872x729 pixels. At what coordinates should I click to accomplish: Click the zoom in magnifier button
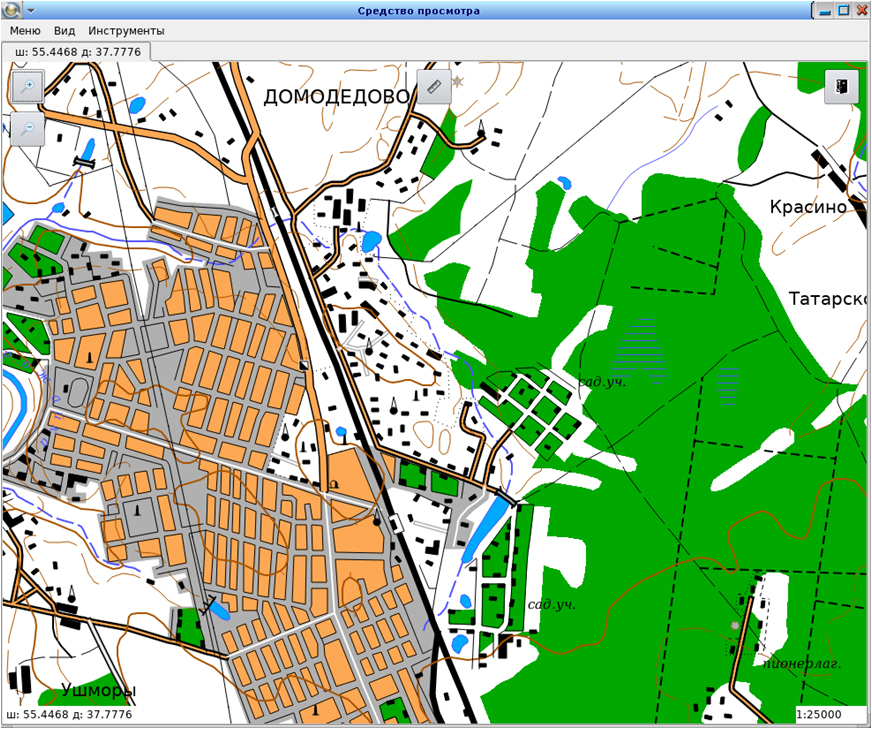click(27, 87)
